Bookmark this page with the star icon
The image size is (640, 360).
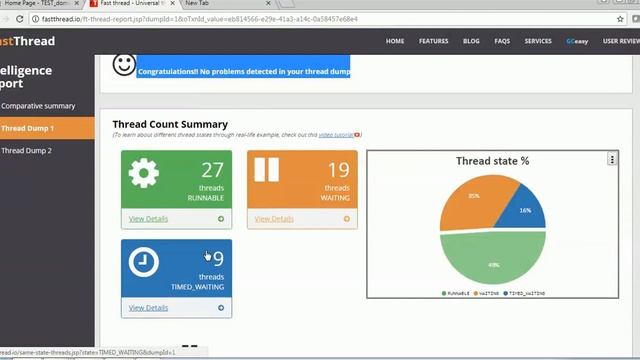620,19
